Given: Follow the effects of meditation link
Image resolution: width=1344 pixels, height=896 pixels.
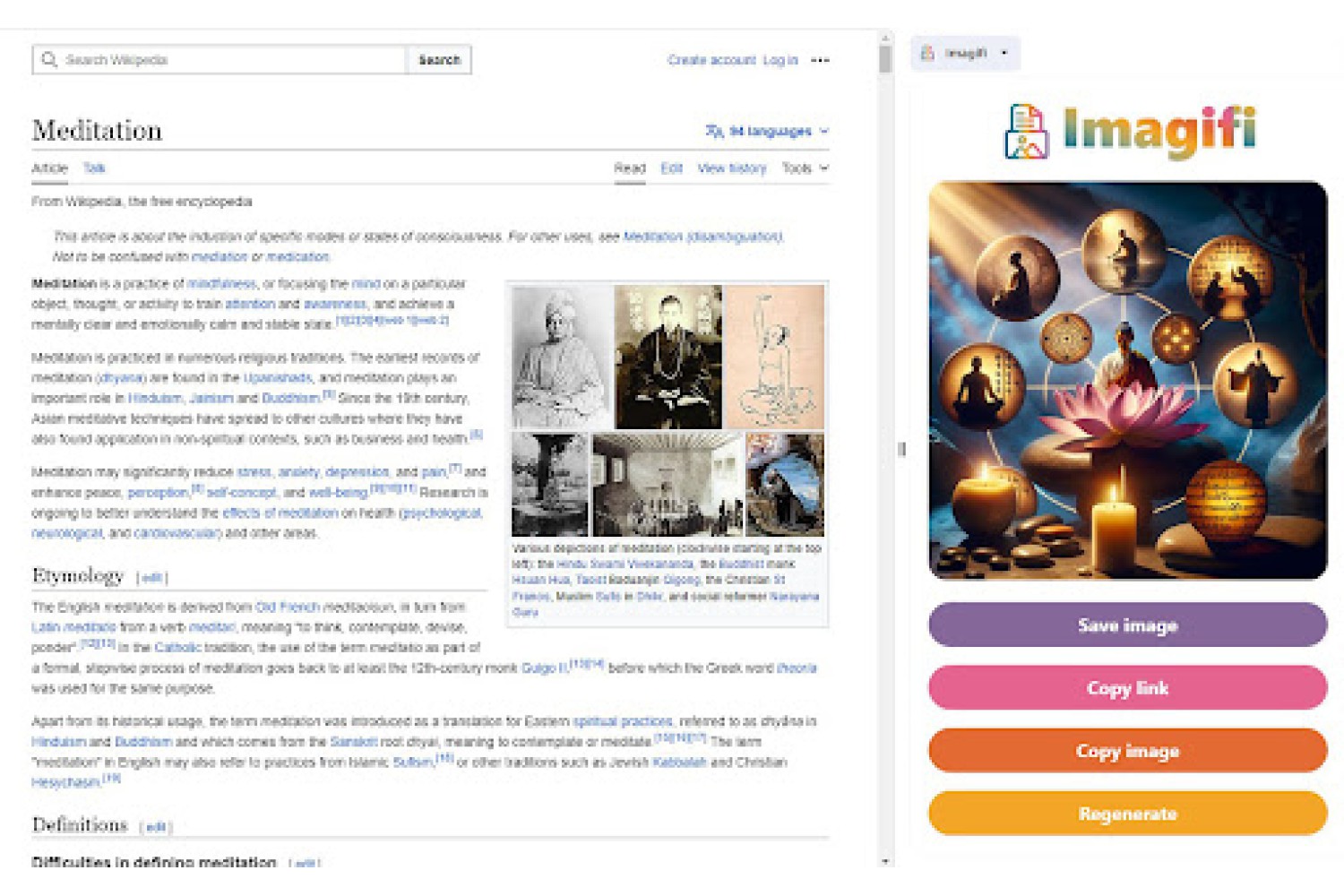Looking at the screenshot, I should (x=280, y=513).
